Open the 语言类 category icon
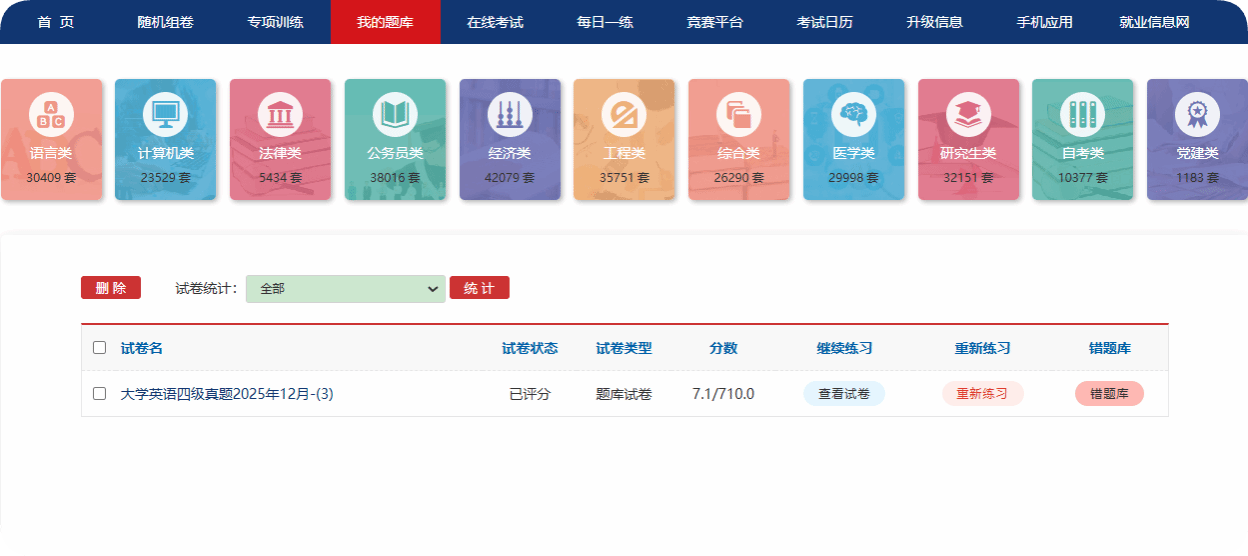 pos(51,114)
